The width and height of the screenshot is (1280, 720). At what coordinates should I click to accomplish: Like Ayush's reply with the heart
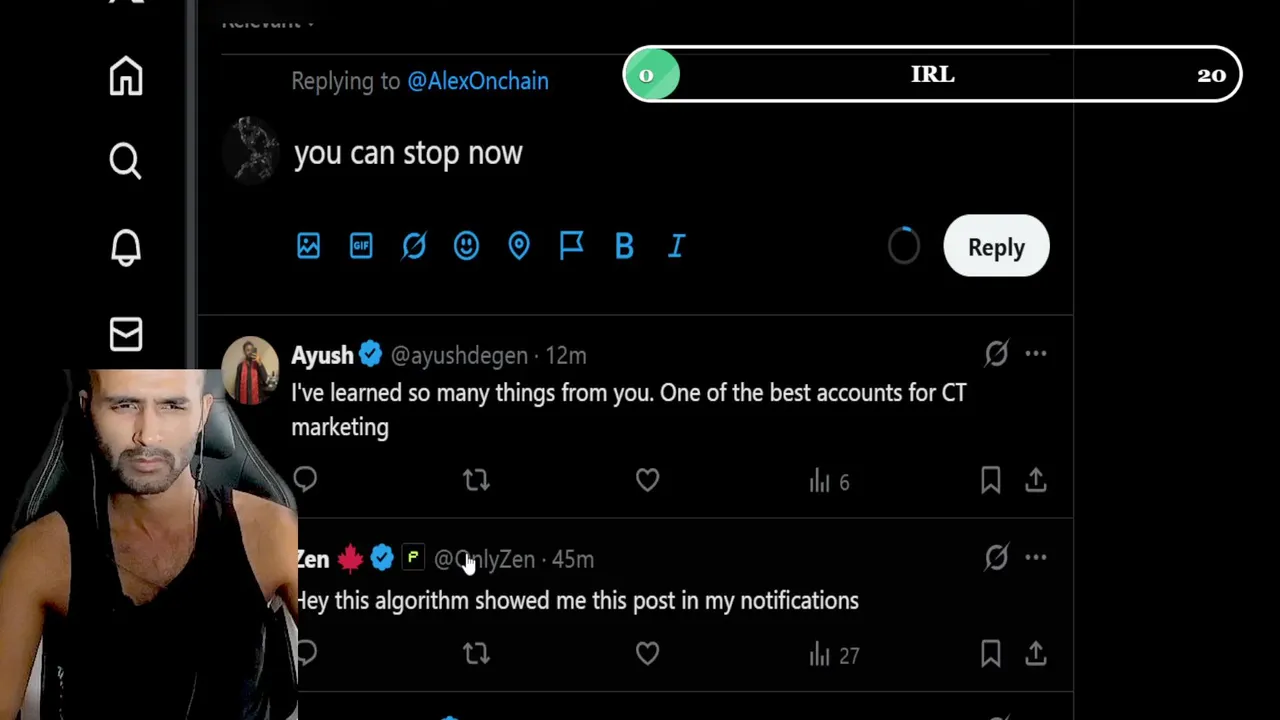click(x=647, y=481)
